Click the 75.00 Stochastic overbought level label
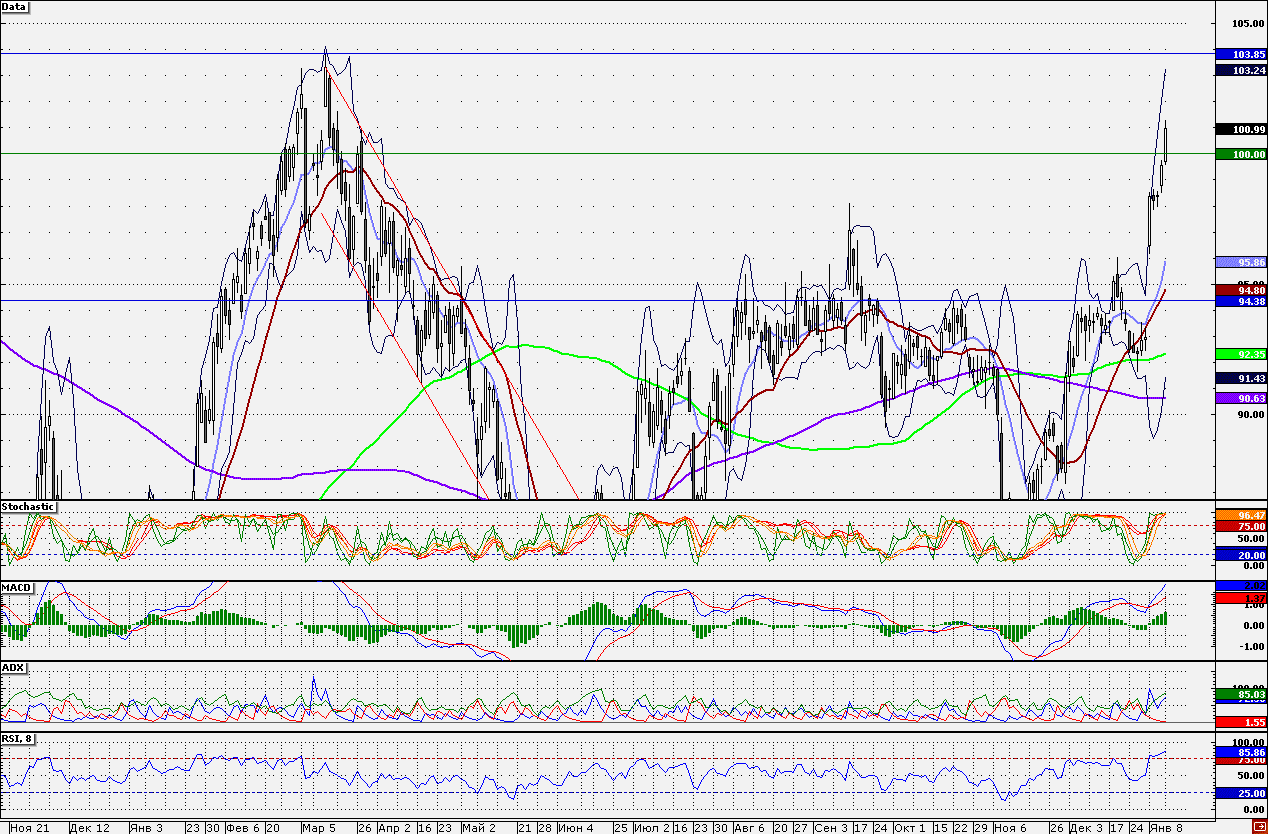The image size is (1268, 834). click(1240, 526)
